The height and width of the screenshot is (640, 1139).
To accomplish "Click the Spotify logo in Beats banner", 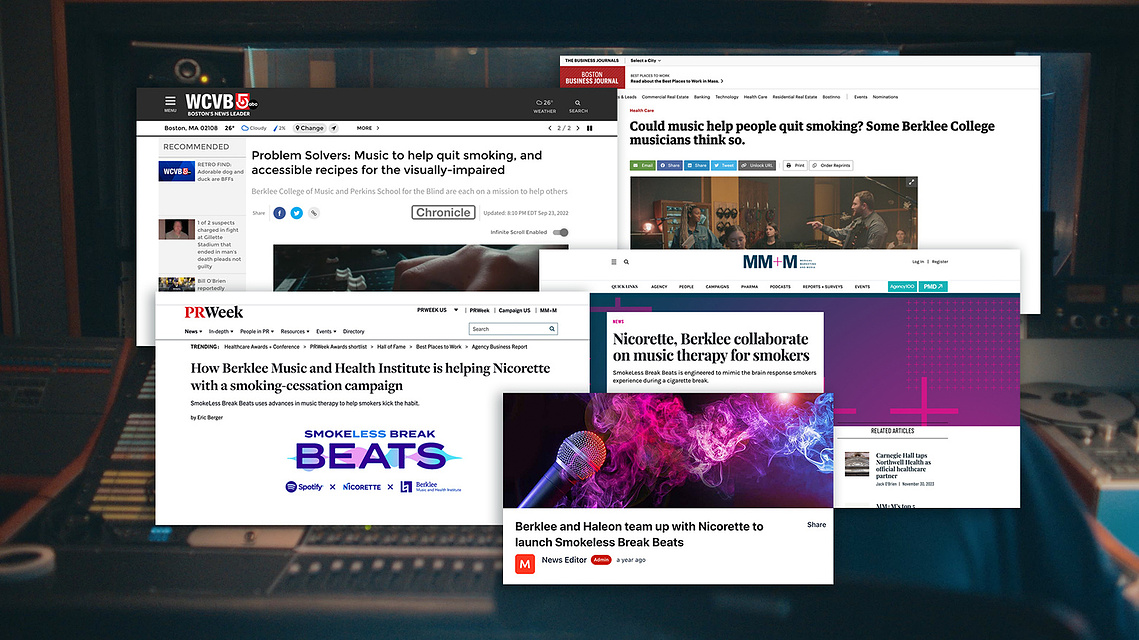I will pyautogui.click(x=304, y=487).
